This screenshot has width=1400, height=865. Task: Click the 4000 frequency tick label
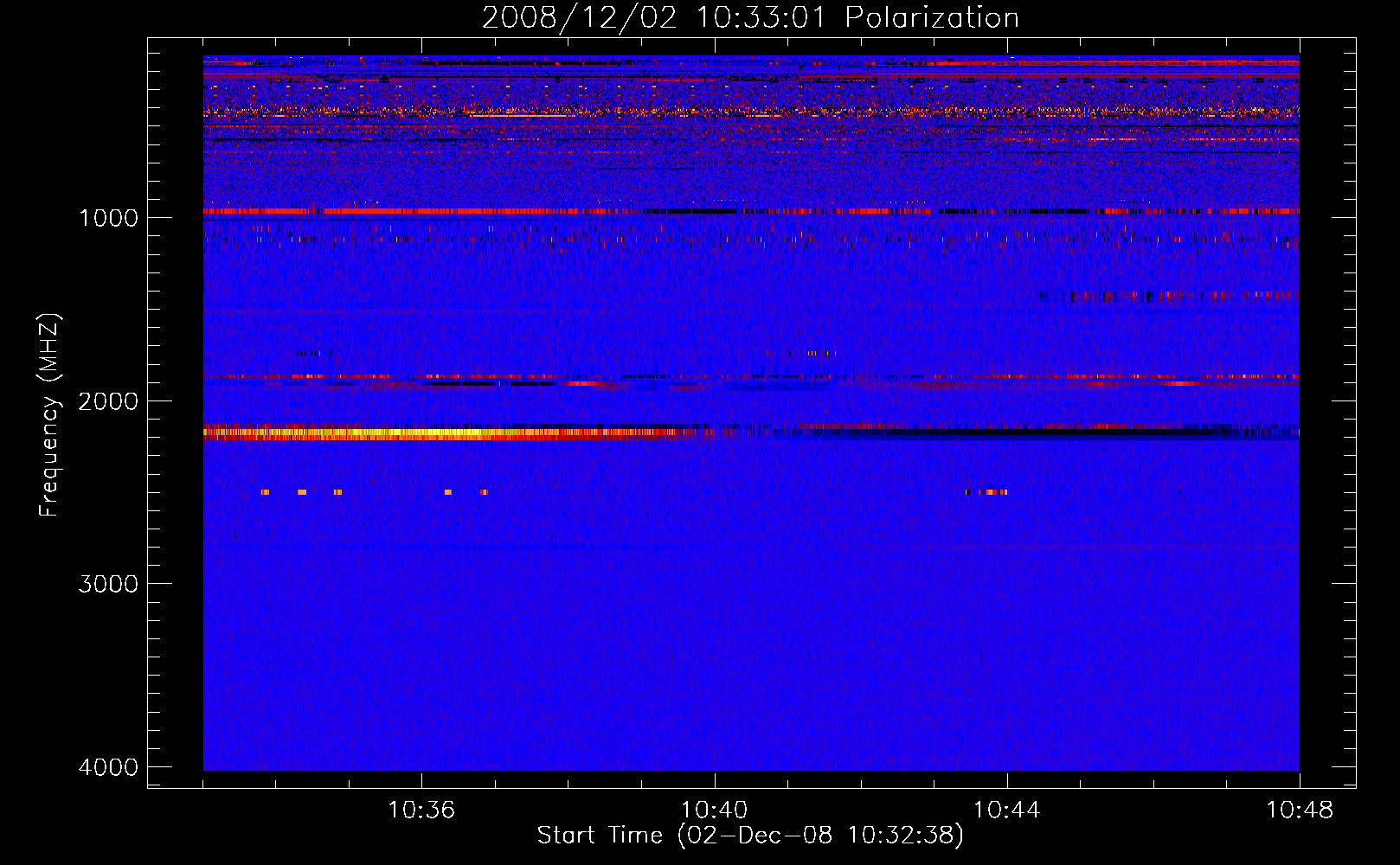[108, 767]
